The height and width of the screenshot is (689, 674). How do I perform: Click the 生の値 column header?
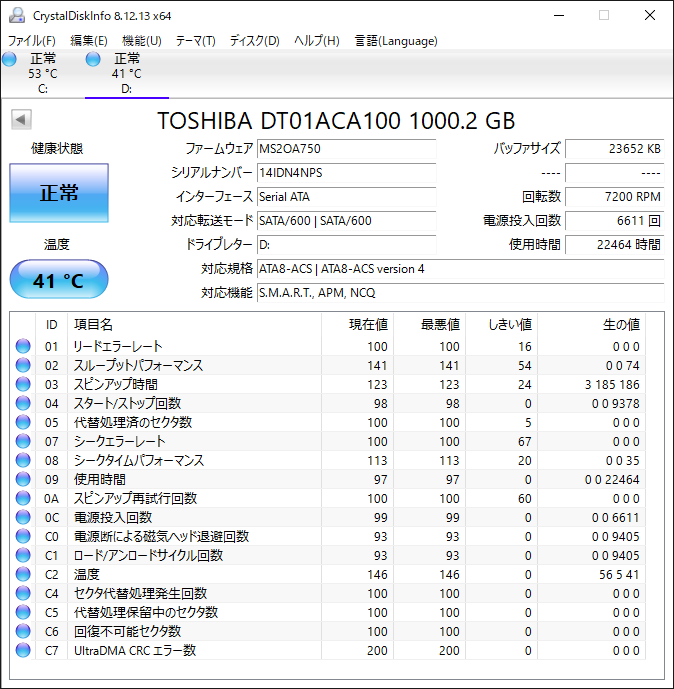point(591,325)
